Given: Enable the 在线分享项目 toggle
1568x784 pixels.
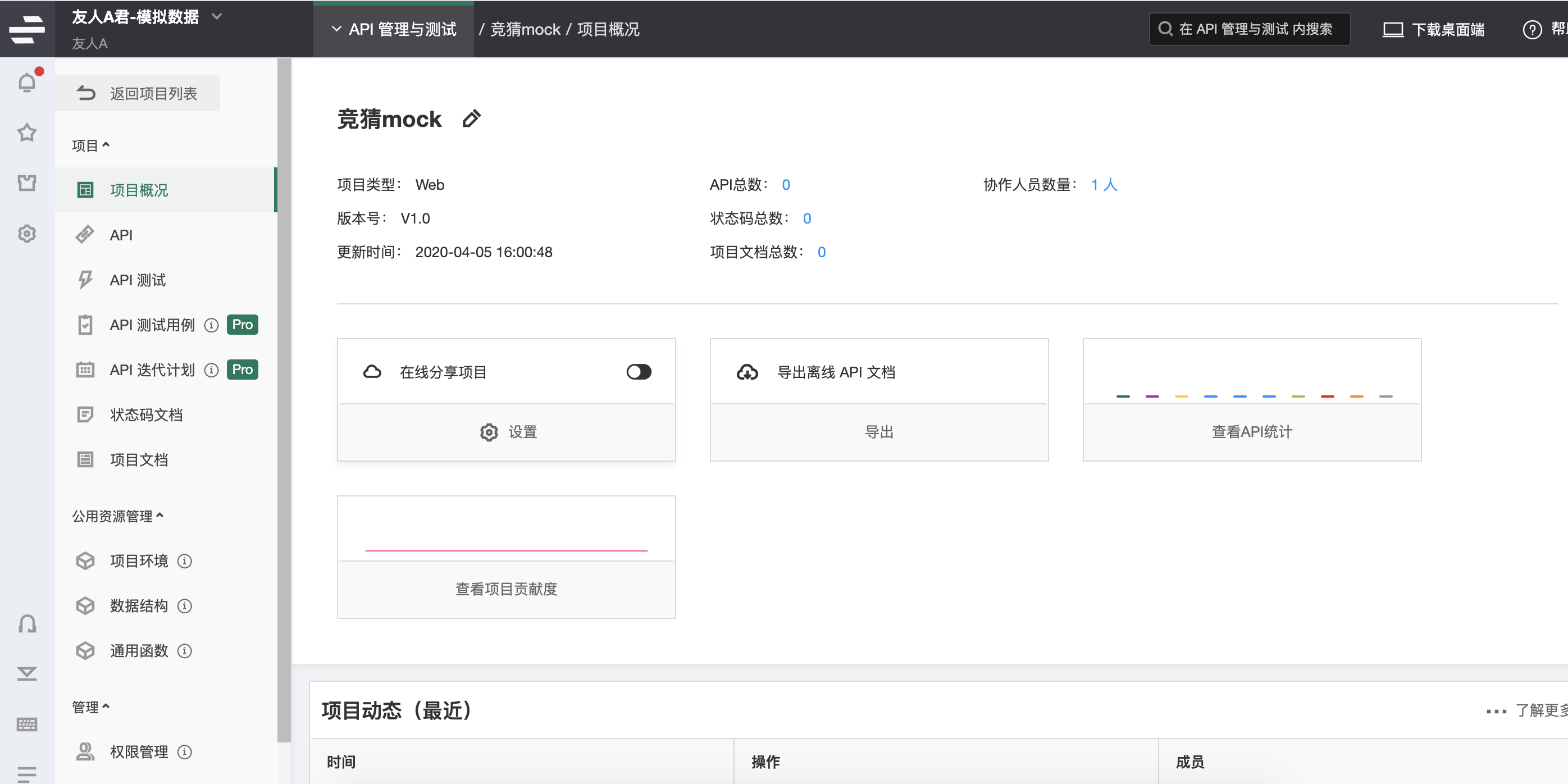Looking at the screenshot, I should [638, 371].
